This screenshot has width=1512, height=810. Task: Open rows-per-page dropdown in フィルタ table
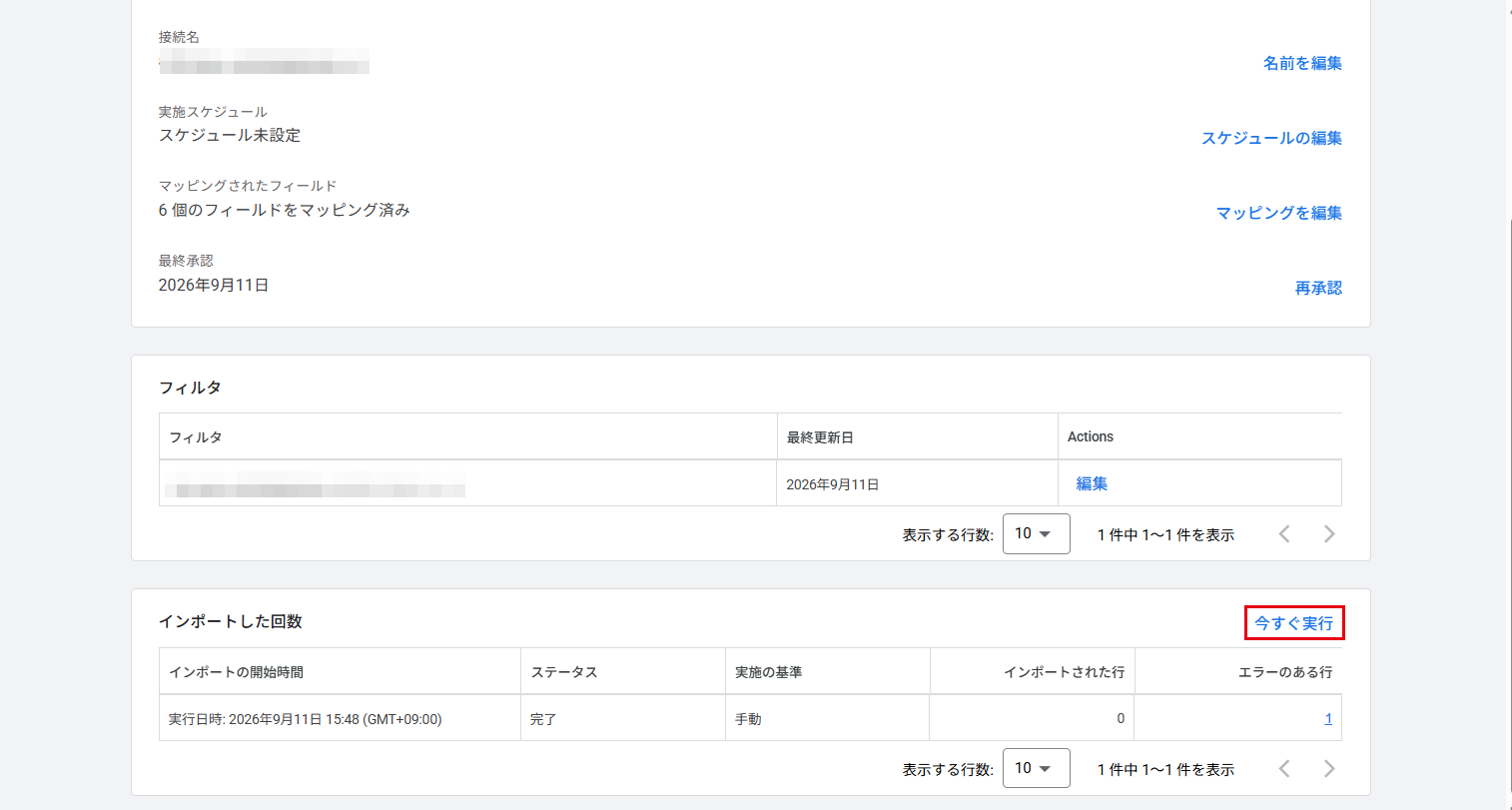click(x=1036, y=533)
